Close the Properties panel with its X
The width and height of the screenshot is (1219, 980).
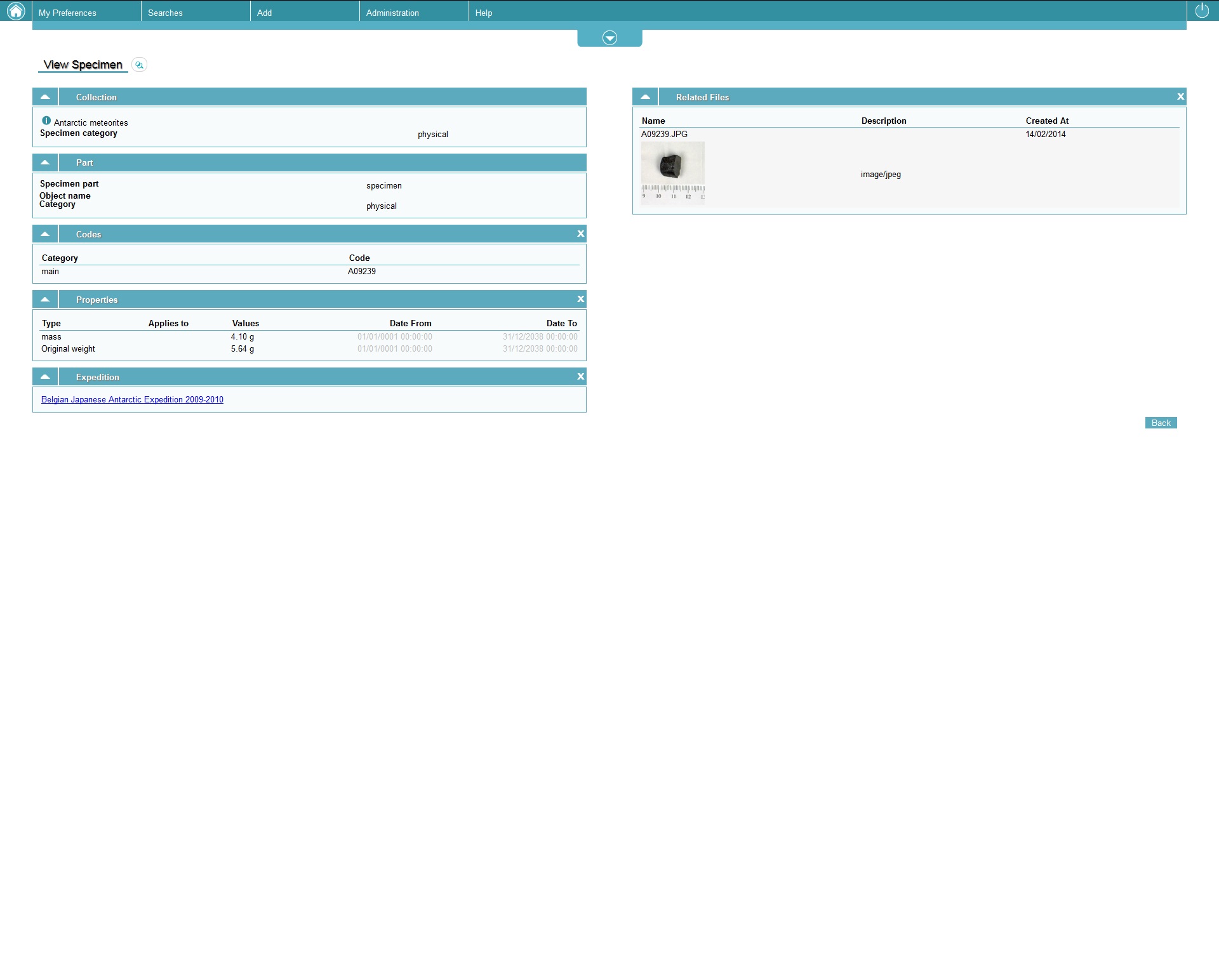point(580,300)
